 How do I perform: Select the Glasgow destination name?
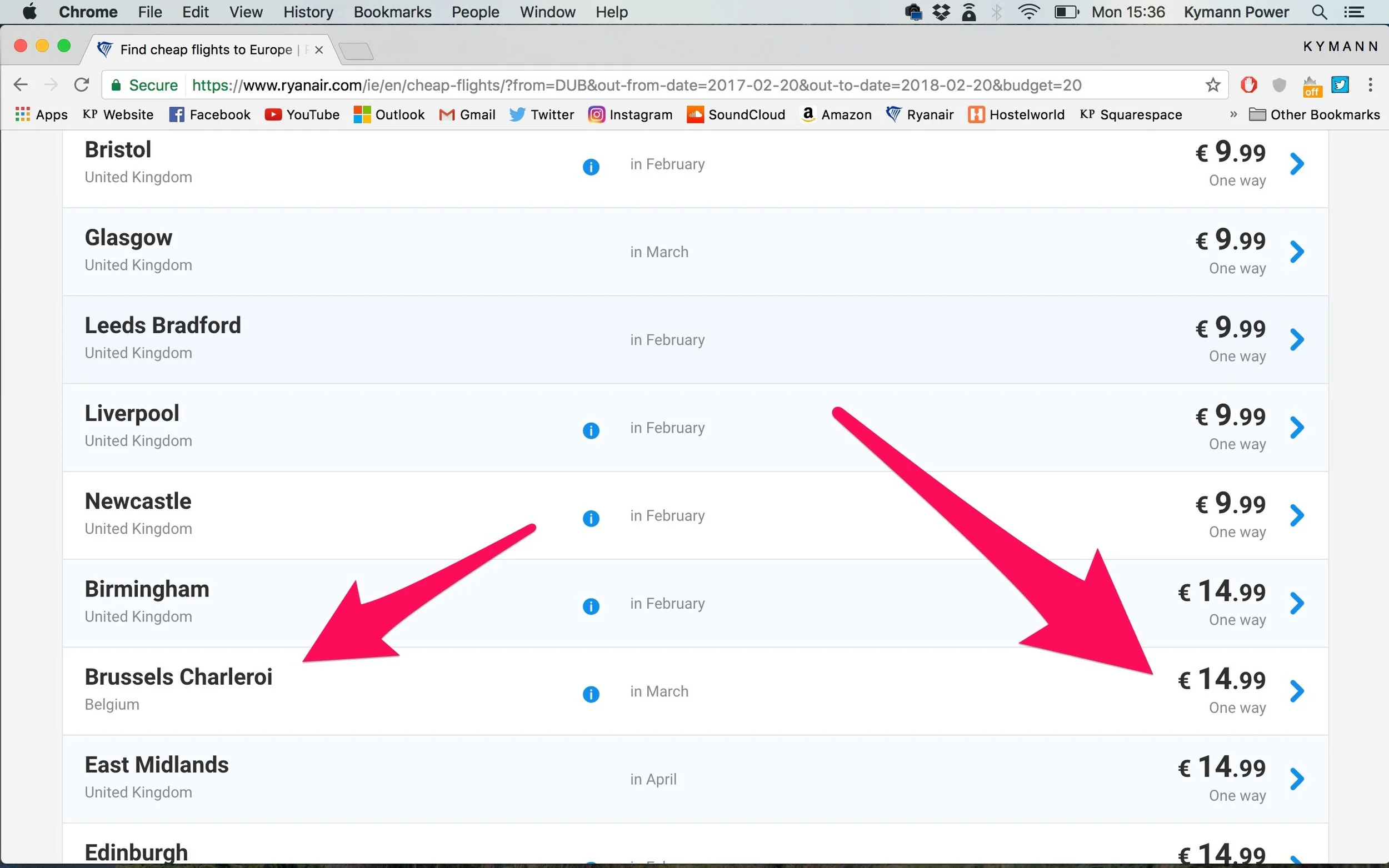(129, 238)
